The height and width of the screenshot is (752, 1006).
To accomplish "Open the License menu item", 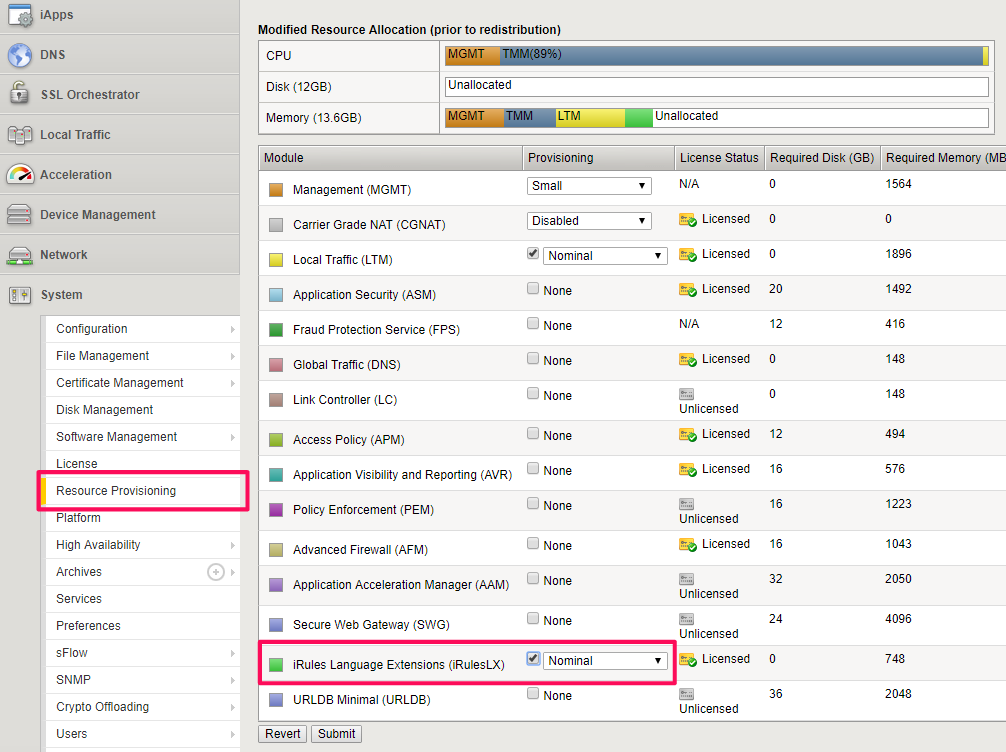I will (142, 464).
